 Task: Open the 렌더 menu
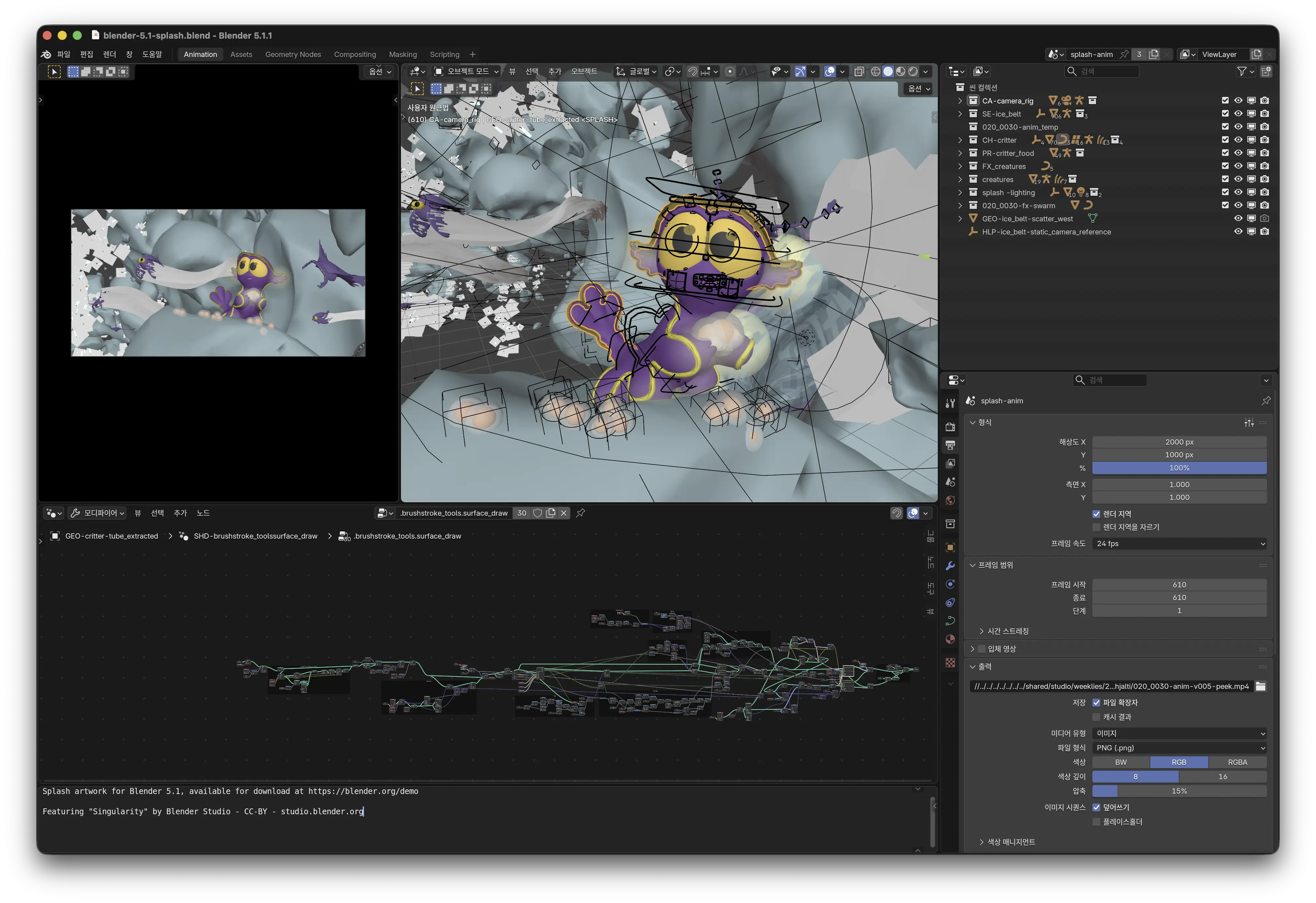coord(109,54)
